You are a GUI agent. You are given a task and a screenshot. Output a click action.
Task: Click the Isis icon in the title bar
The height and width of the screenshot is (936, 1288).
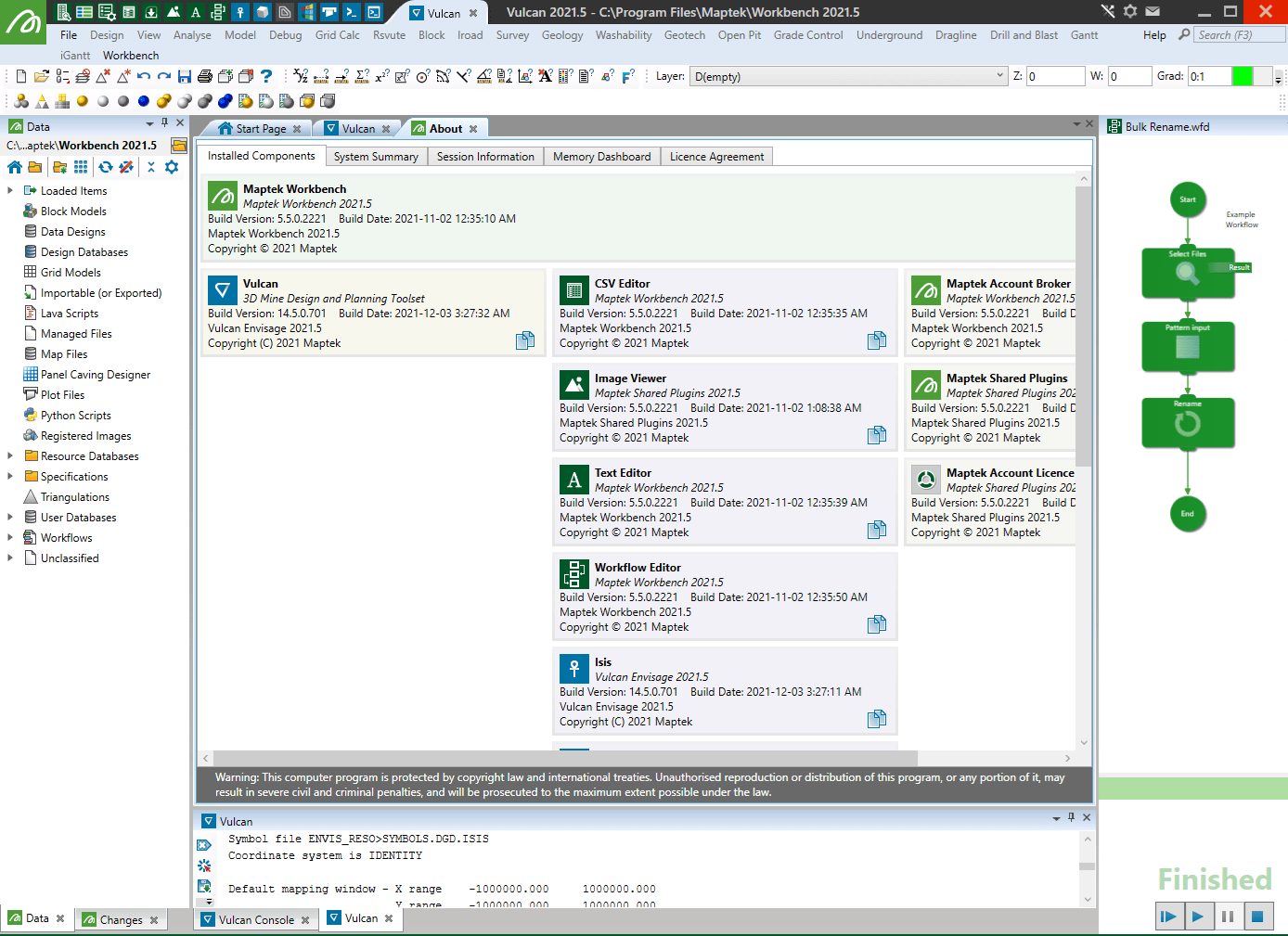coord(240,12)
